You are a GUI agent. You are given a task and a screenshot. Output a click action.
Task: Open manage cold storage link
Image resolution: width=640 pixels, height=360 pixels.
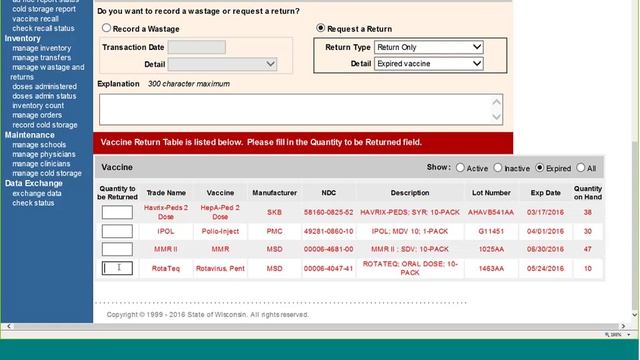click(47, 173)
